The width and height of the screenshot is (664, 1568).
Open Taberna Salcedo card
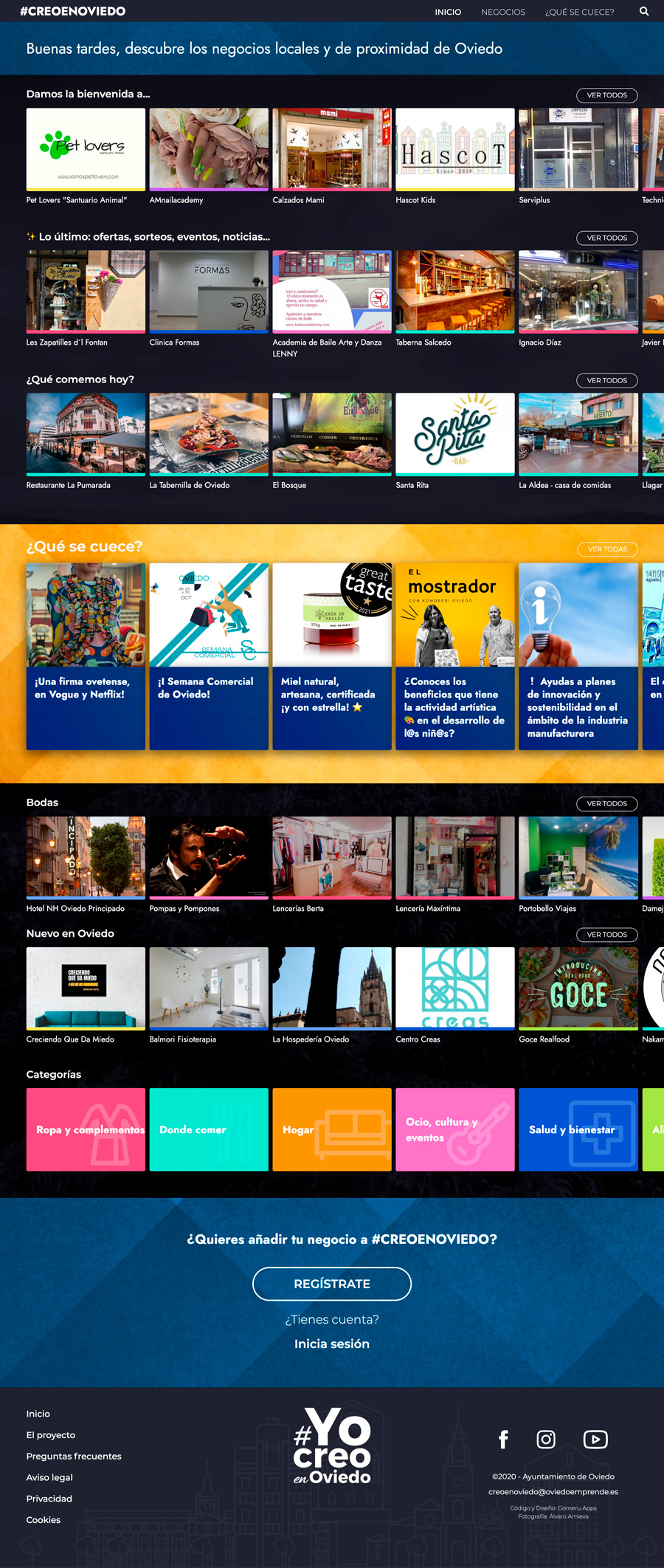[x=455, y=299]
